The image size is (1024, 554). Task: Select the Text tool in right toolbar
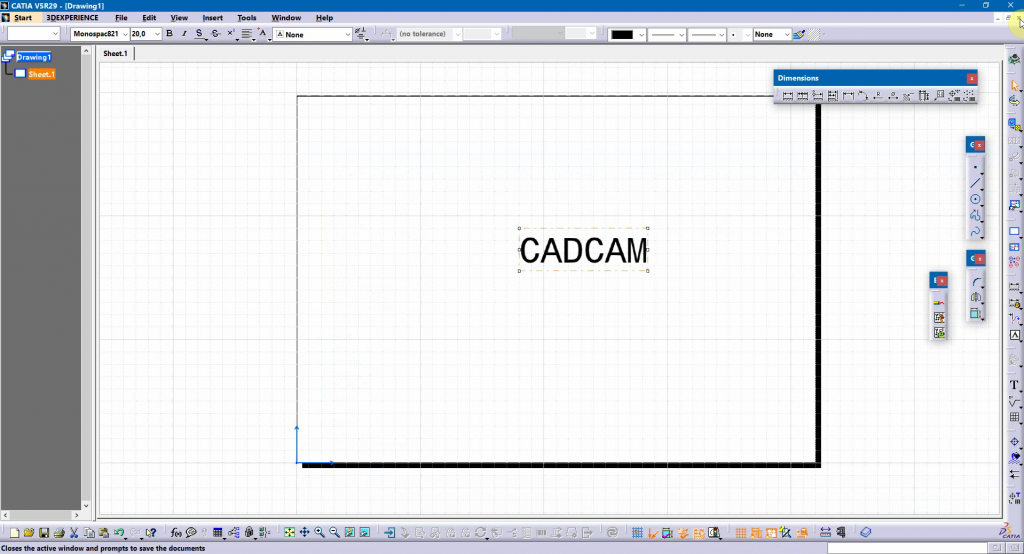1014,385
